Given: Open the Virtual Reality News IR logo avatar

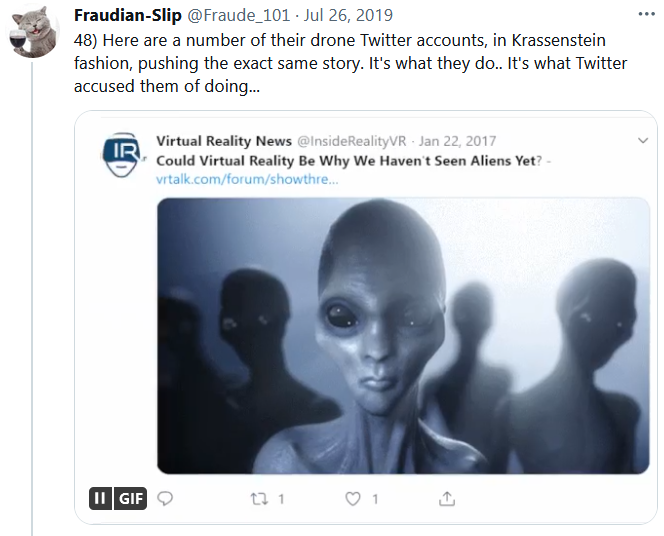Looking at the screenshot, I should [122, 155].
